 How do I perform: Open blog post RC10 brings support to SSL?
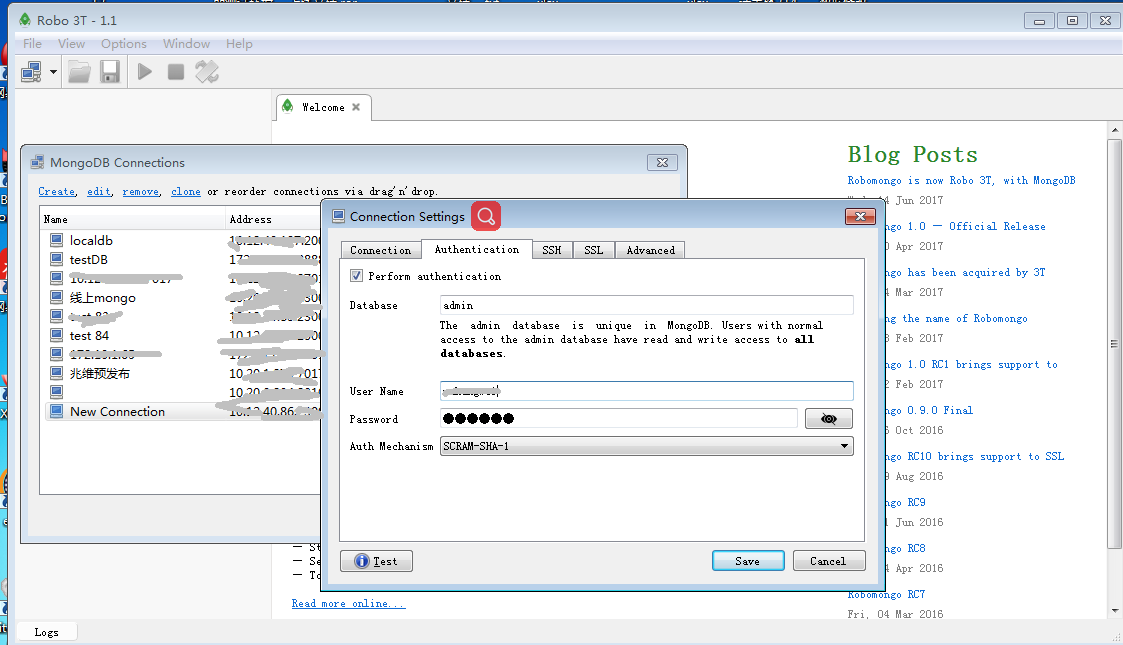974,456
